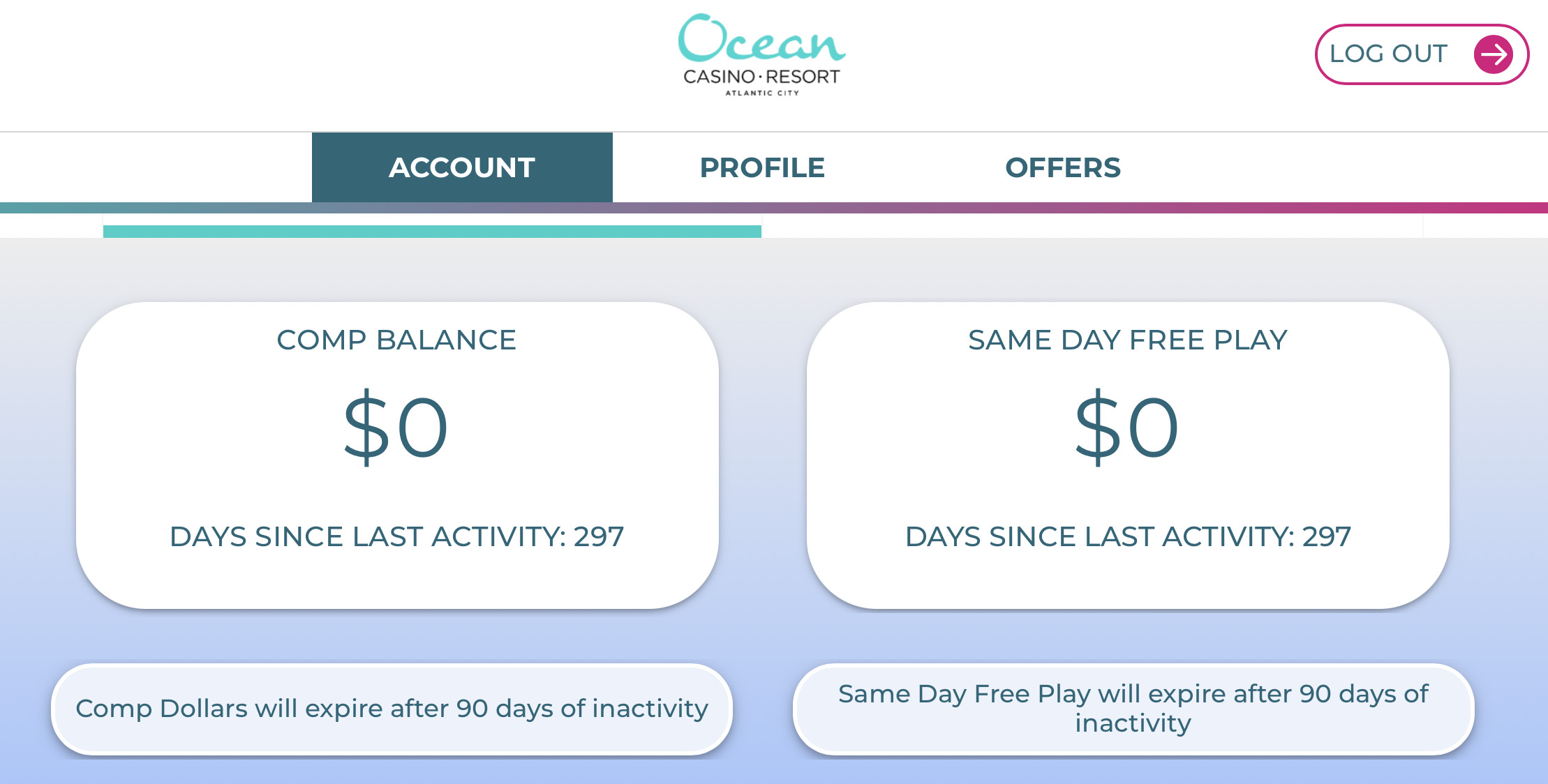Click the teal progress bar
The width and height of the screenshot is (1548, 784).
432,232
